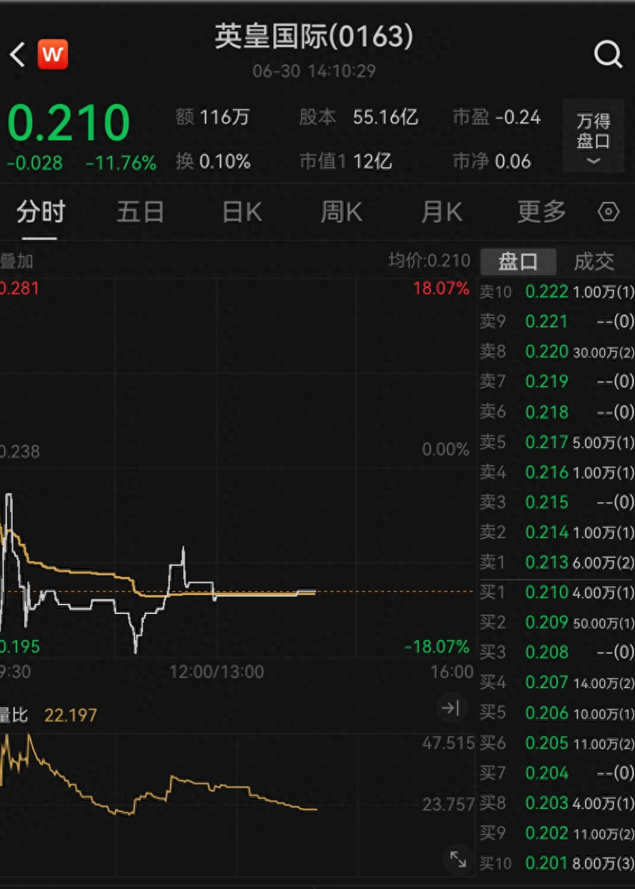Tap the jump-to-latest arrow icon on chart
This screenshot has height=889, width=635.
pos(451,708)
